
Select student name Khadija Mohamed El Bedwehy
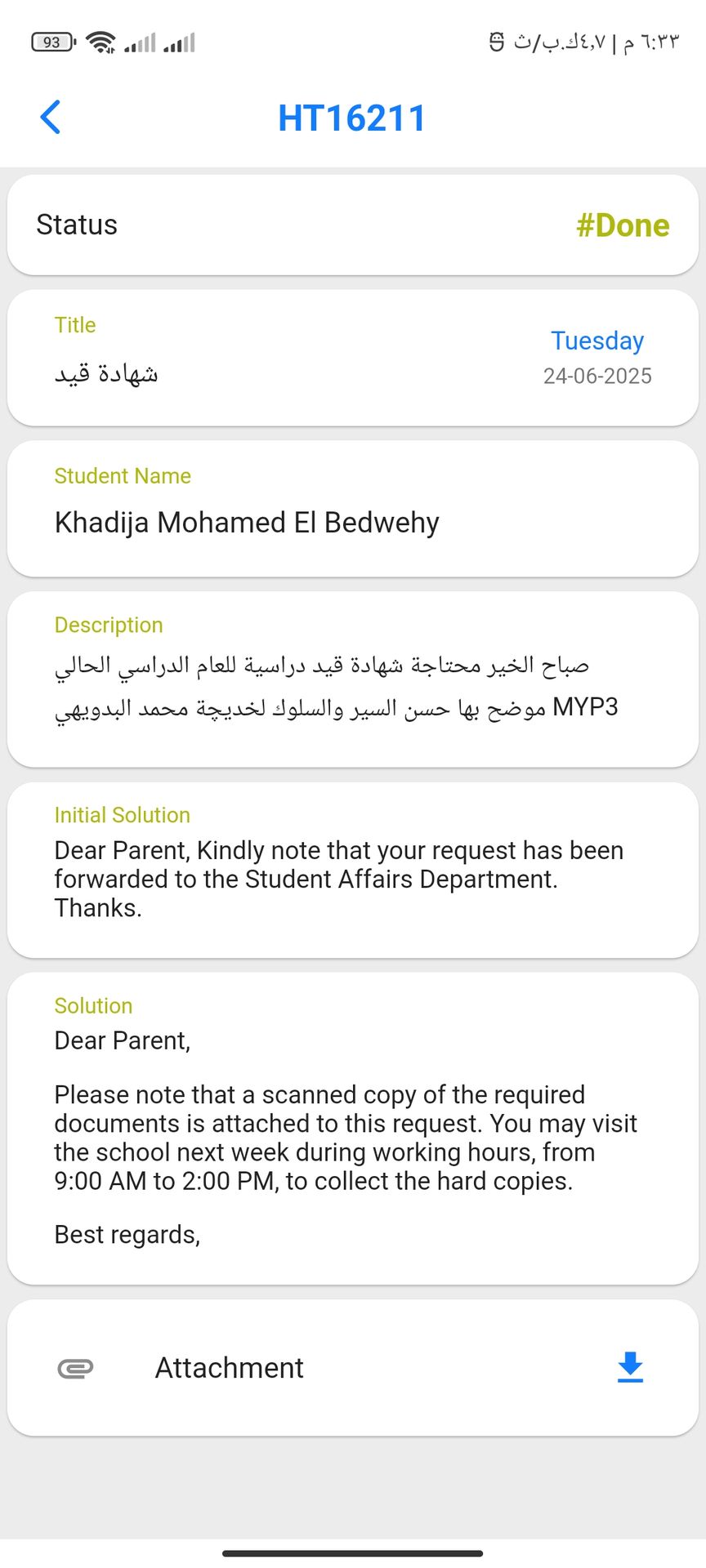tap(247, 523)
